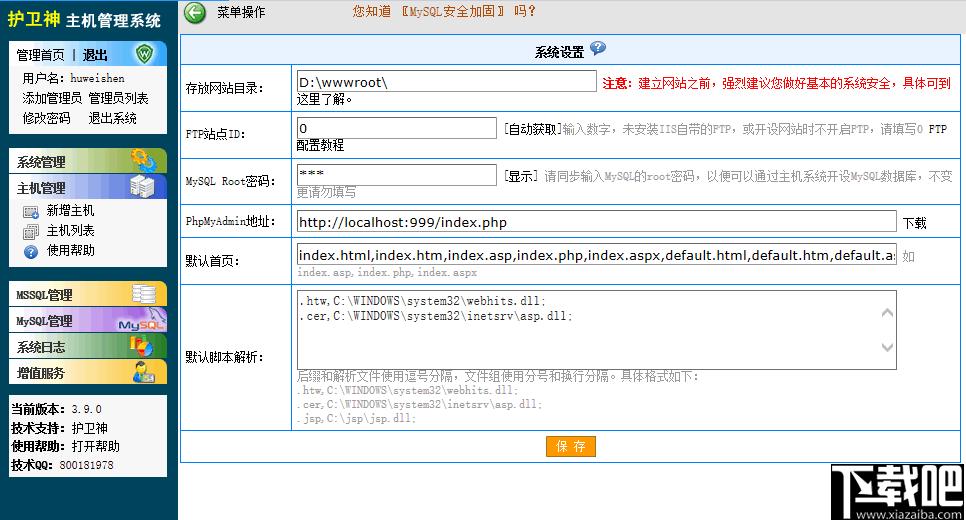Click the green shield icon next to 退出
Viewport: 966px width, 520px height.
pos(145,54)
